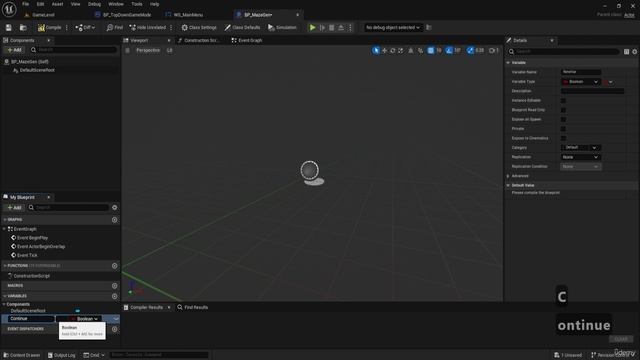Edit the Variable Name field
The image size is (640, 360).
pyautogui.click(x=581, y=72)
